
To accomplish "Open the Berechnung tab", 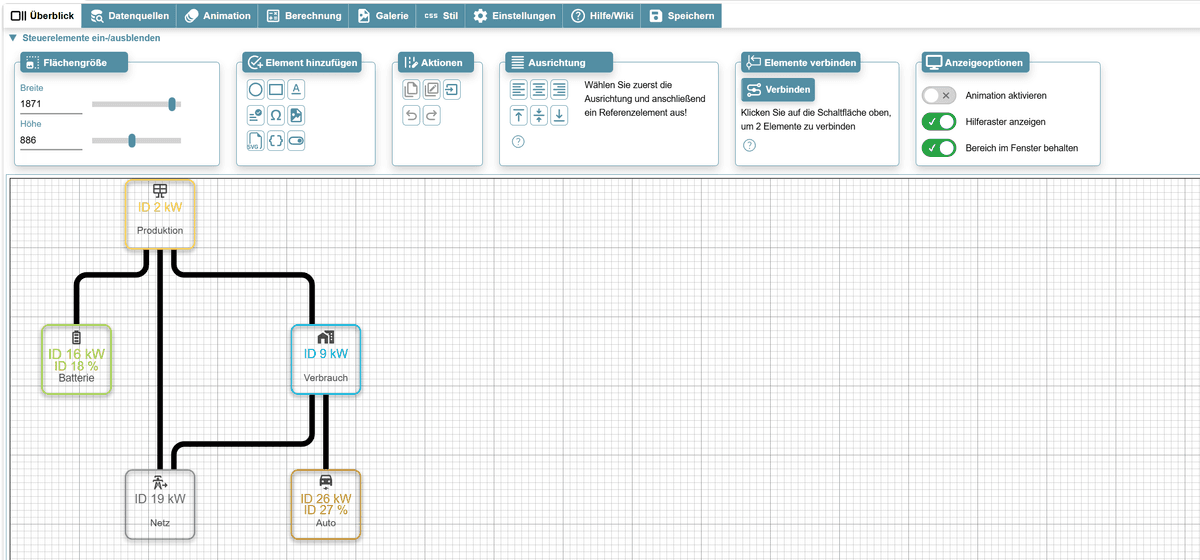I will (x=304, y=16).
